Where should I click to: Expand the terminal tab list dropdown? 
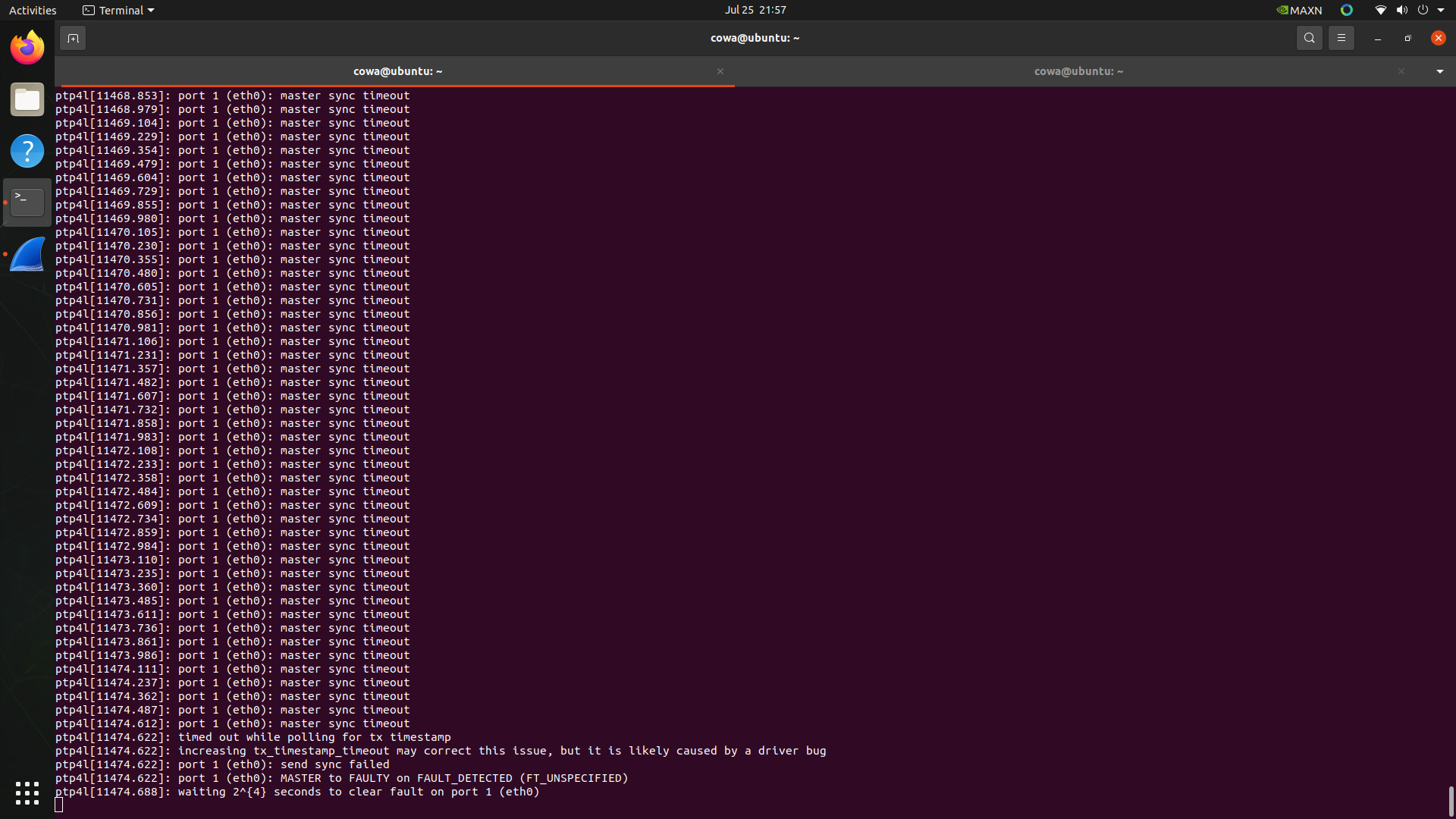point(1439,71)
